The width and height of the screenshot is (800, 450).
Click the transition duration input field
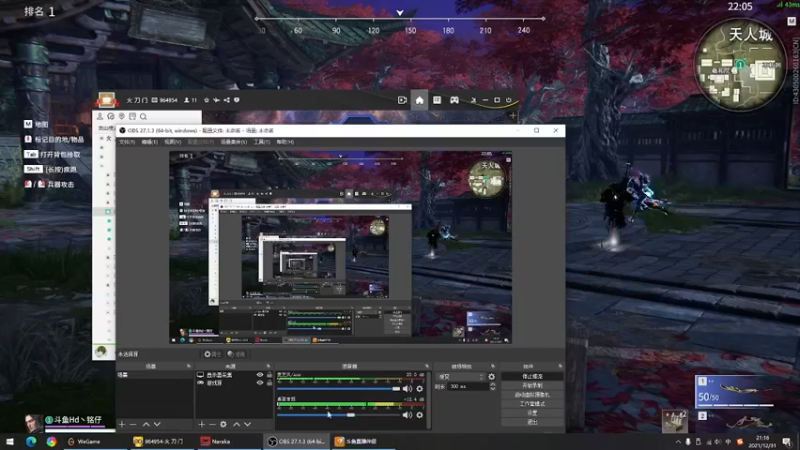[x=467, y=387]
